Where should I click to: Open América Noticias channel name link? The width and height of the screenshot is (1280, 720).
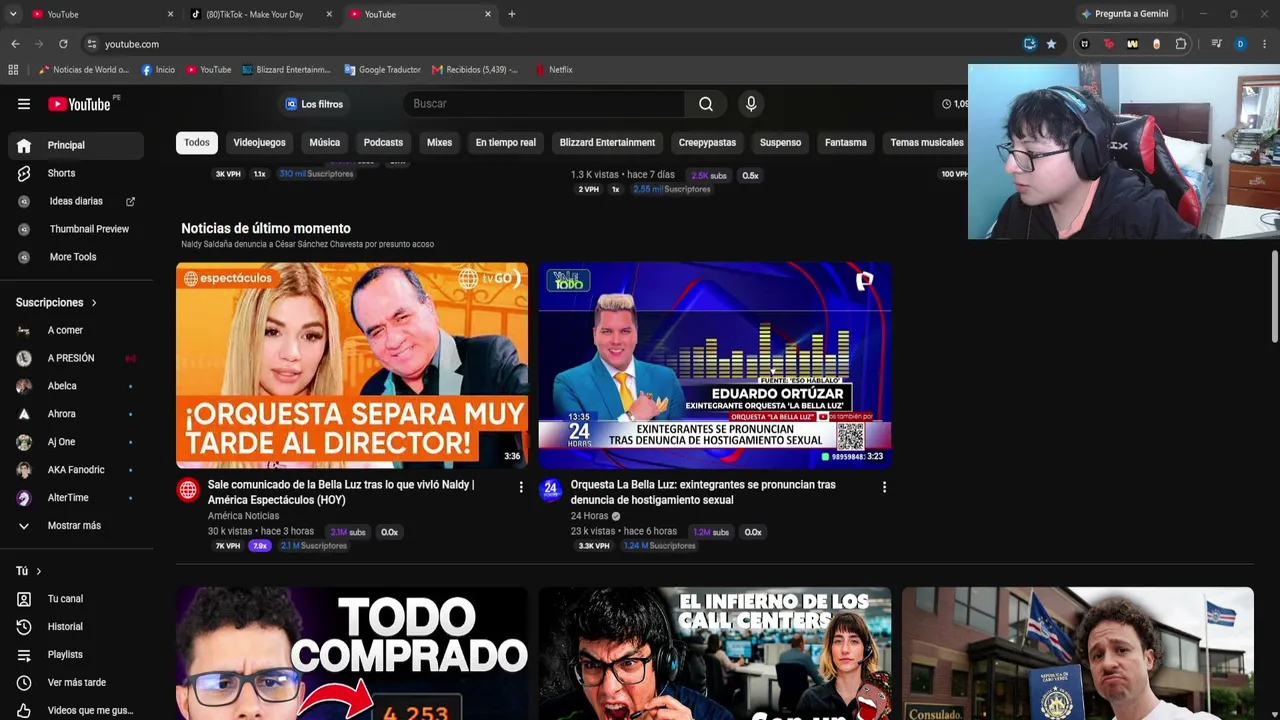243,516
